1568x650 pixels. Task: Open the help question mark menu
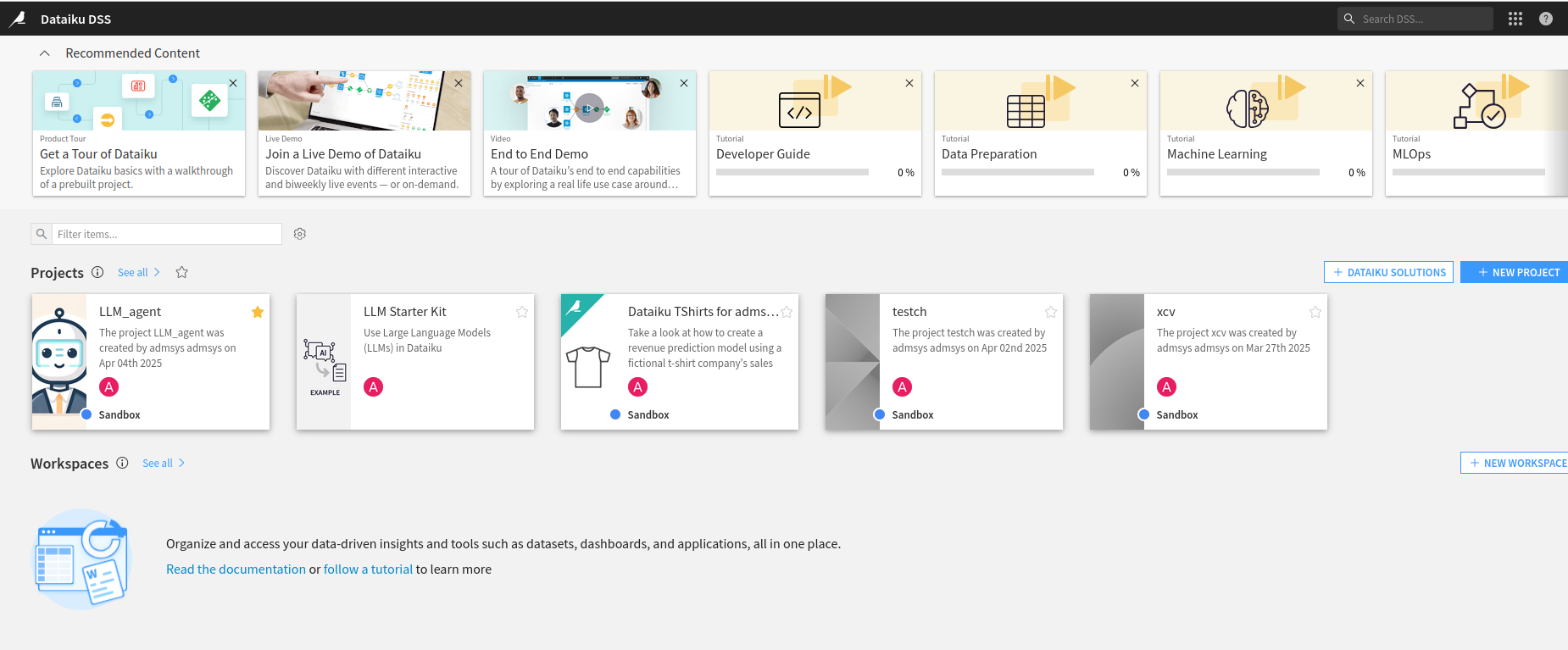1546,19
